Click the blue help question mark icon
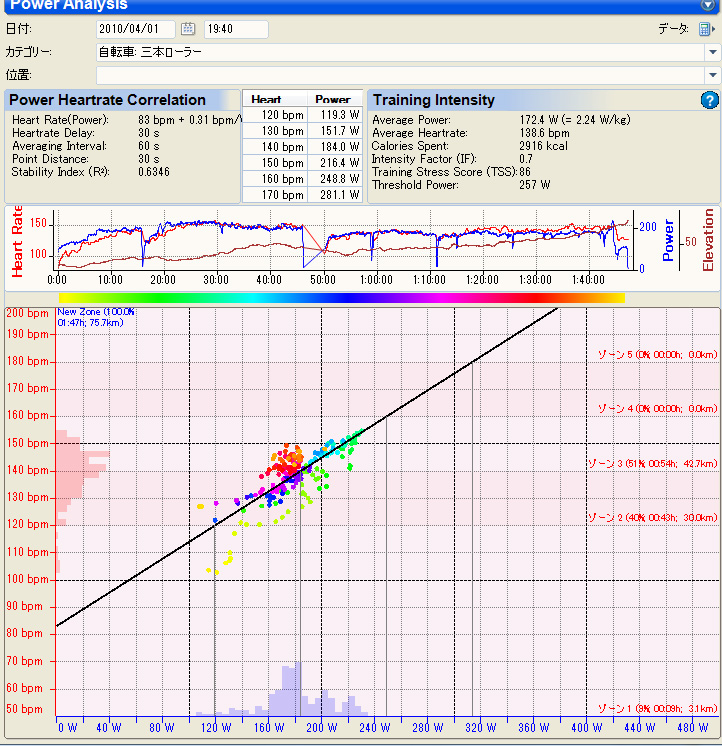The image size is (722, 746). (709, 100)
